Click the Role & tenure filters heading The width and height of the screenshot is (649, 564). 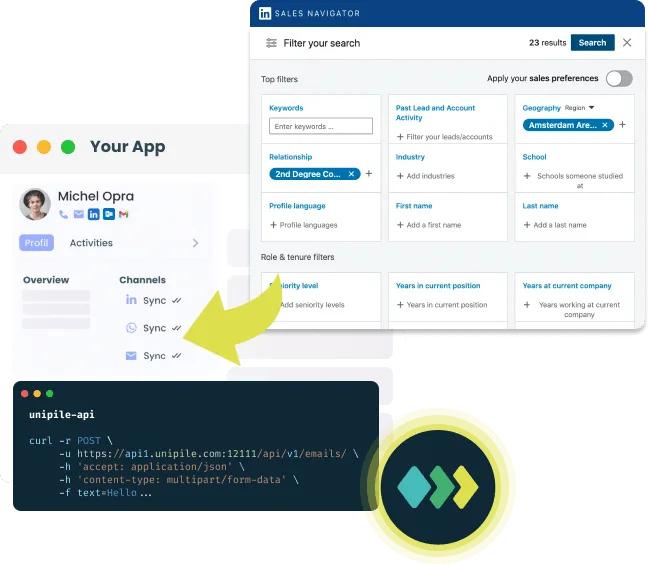(x=297, y=257)
